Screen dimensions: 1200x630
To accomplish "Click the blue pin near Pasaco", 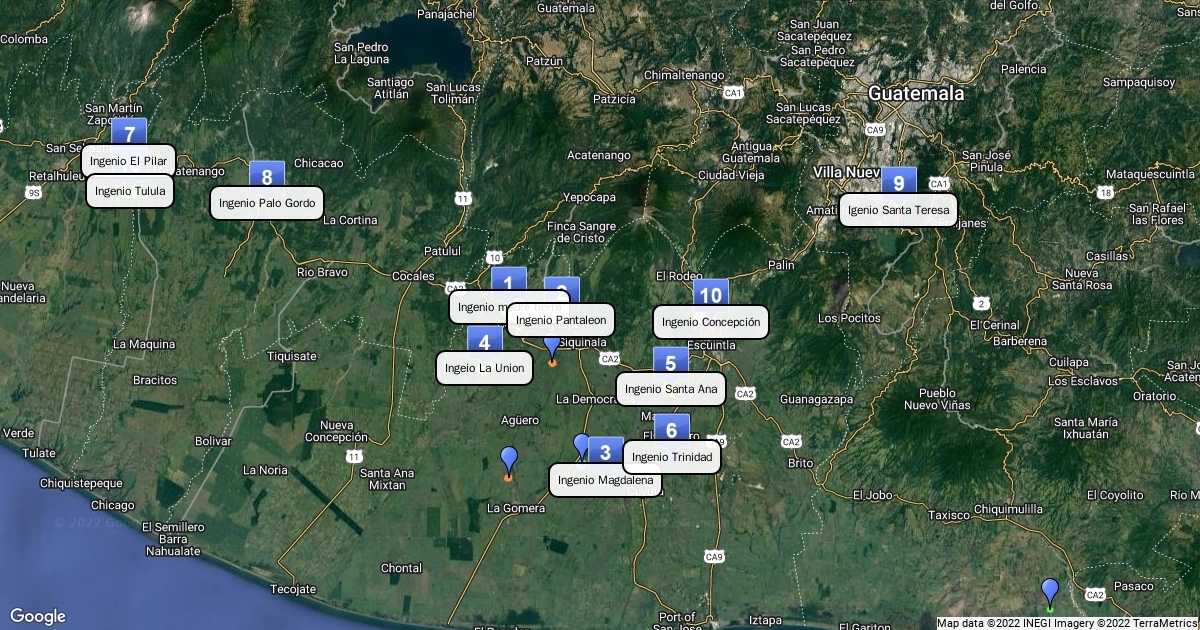I will coord(1049,594).
